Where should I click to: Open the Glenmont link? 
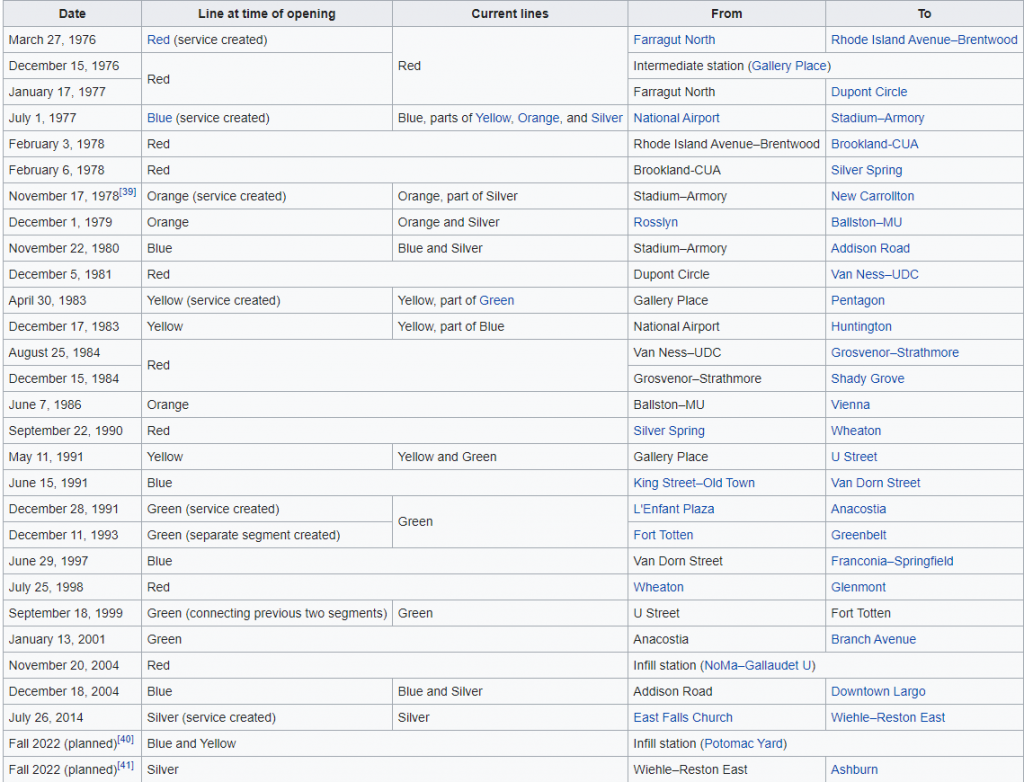(x=858, y=589)
